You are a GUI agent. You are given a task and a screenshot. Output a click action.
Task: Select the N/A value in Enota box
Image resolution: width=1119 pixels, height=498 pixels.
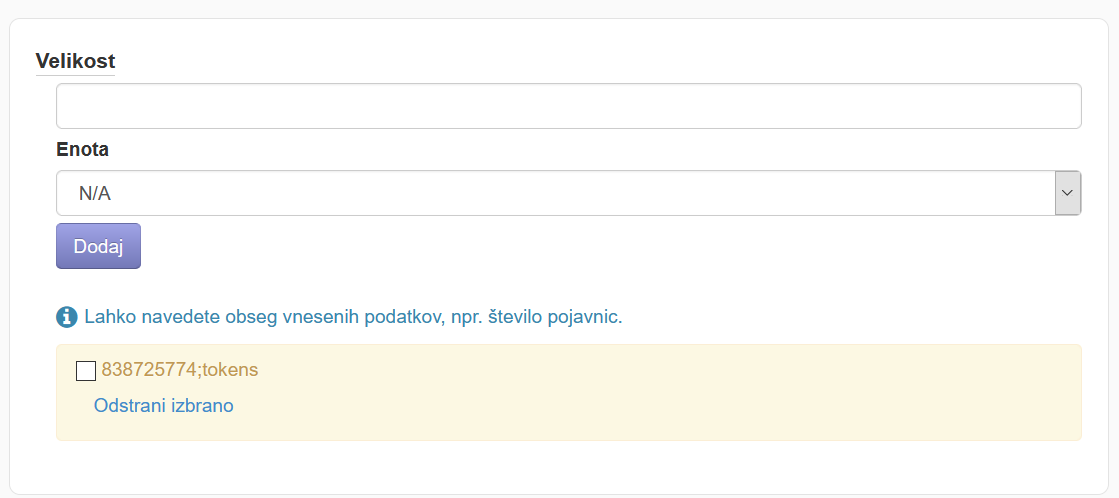point(96,193)
